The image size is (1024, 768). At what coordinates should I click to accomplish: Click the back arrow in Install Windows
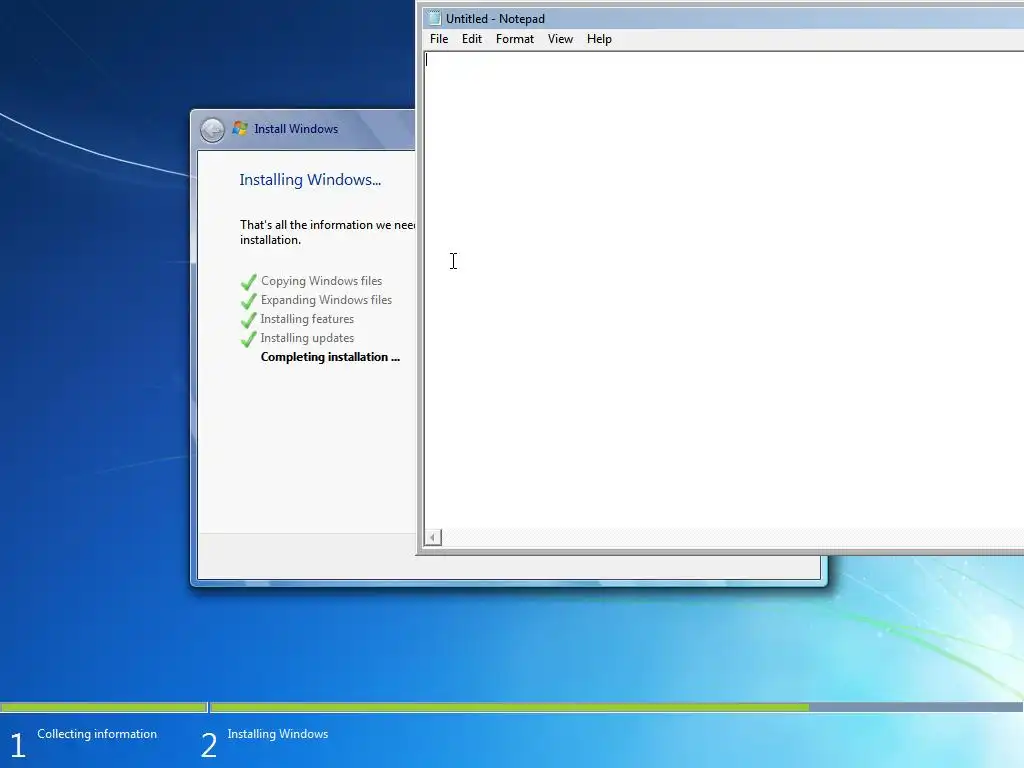pos(212,130)
